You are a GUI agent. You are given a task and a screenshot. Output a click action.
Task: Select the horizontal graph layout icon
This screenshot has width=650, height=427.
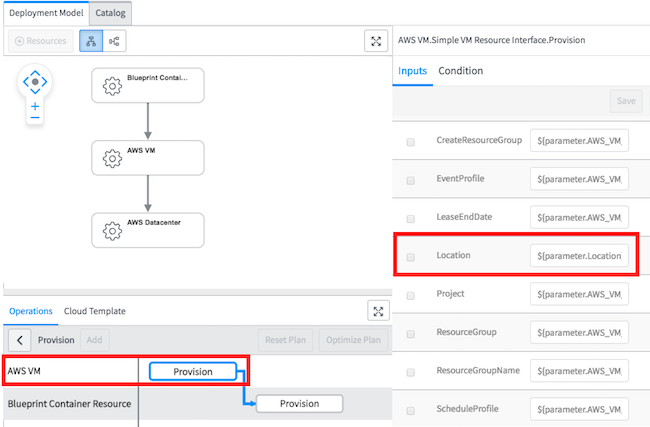114,41
